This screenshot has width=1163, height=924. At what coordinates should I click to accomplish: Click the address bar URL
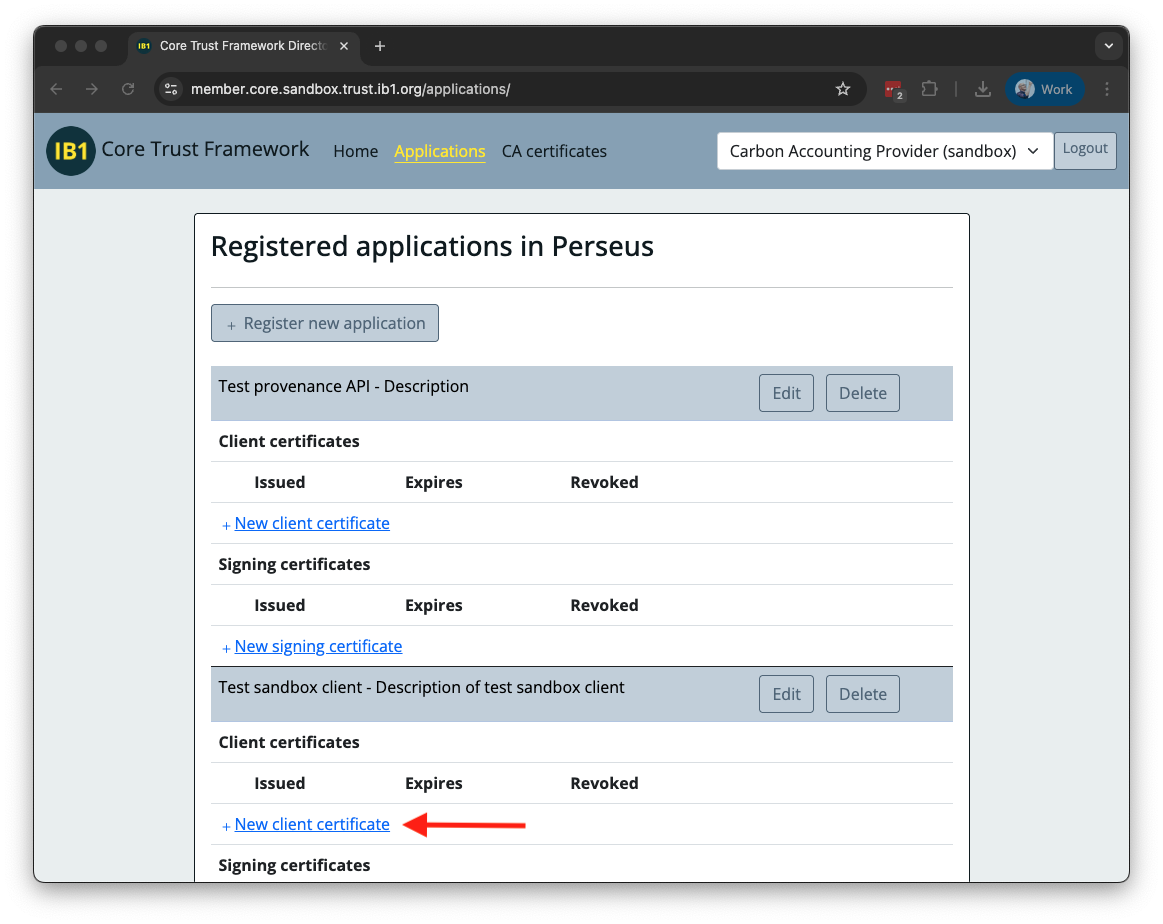click(350, 89)
